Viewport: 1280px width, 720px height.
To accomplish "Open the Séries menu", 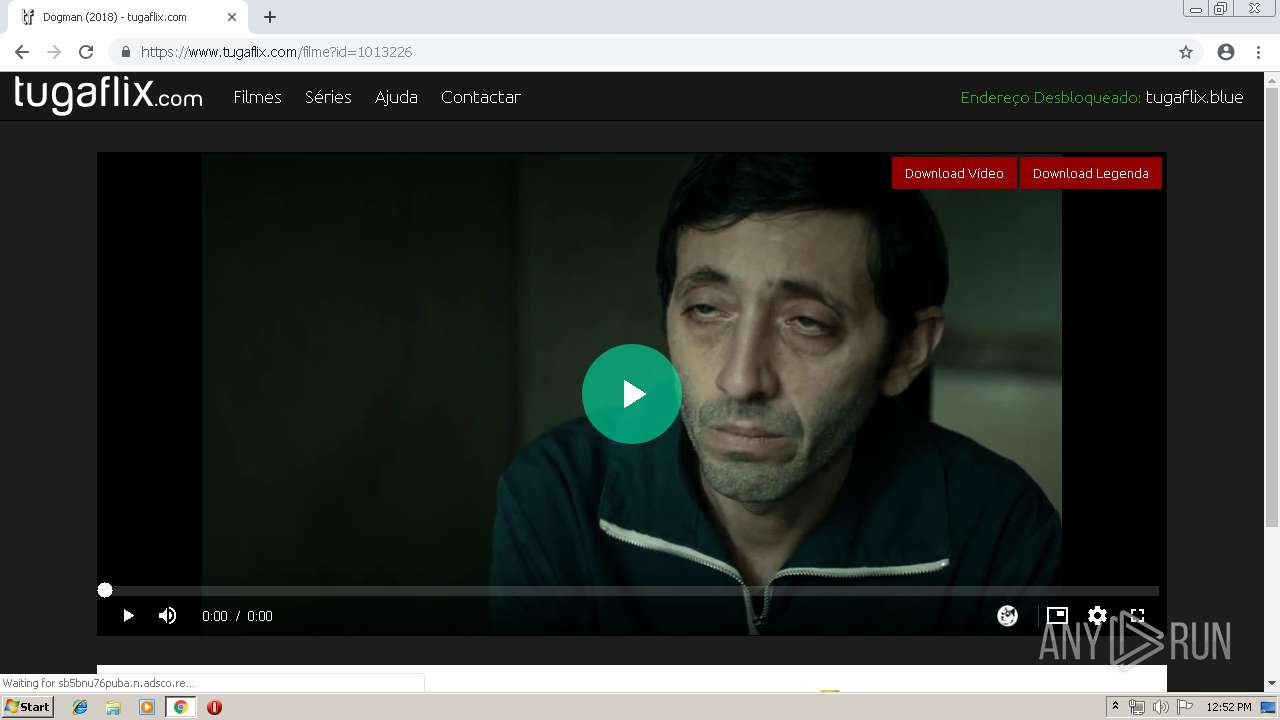I will pos(328,97).
